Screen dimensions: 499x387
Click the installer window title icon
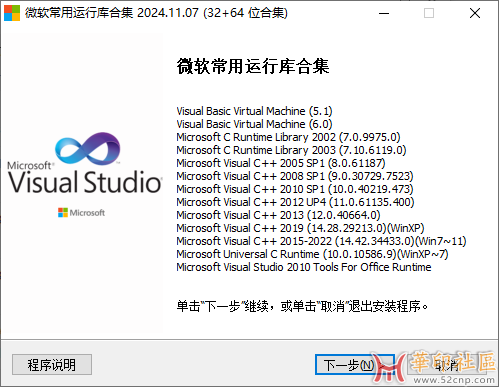[x=12, y=13]
